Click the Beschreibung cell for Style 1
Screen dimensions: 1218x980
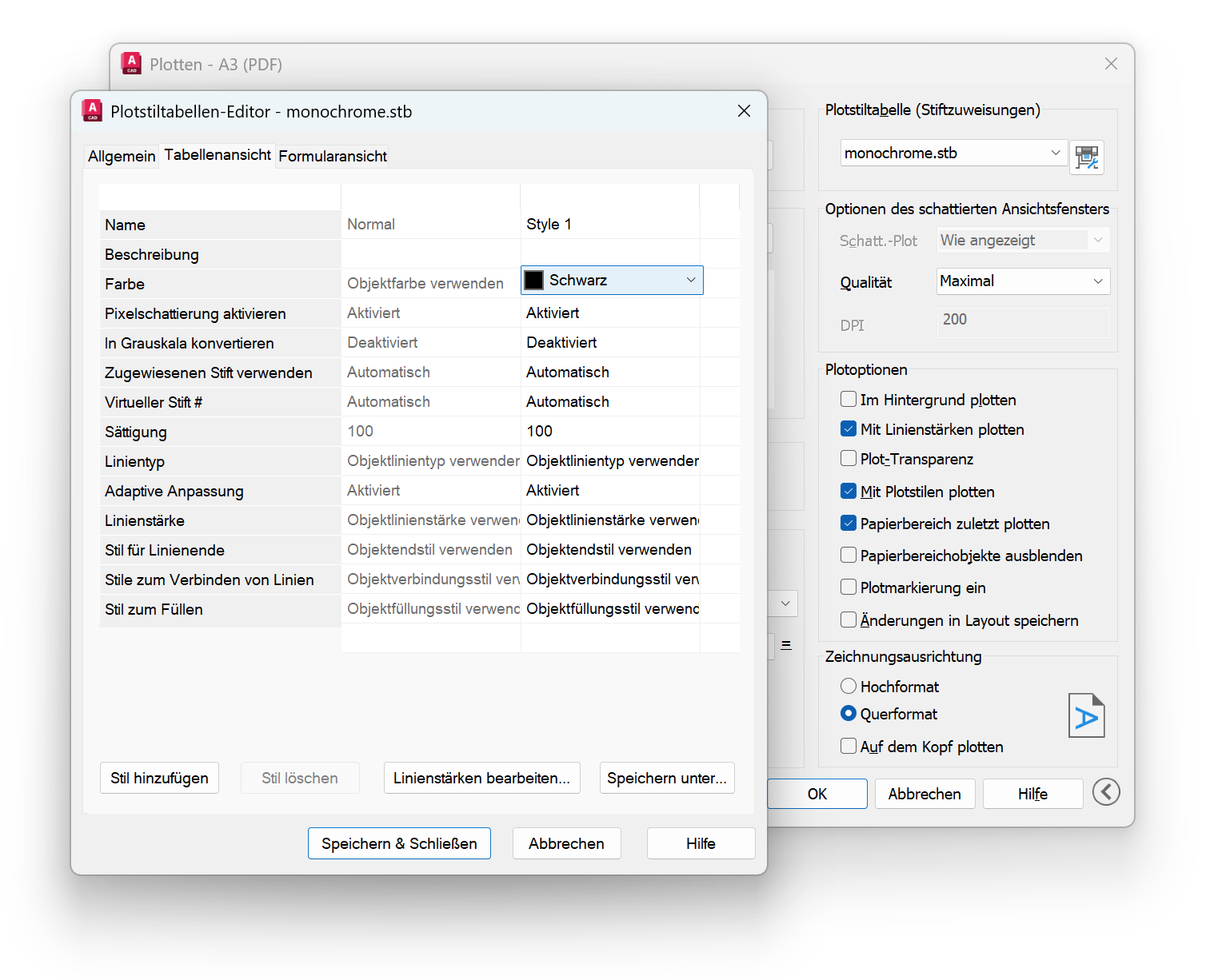(609, 254)
